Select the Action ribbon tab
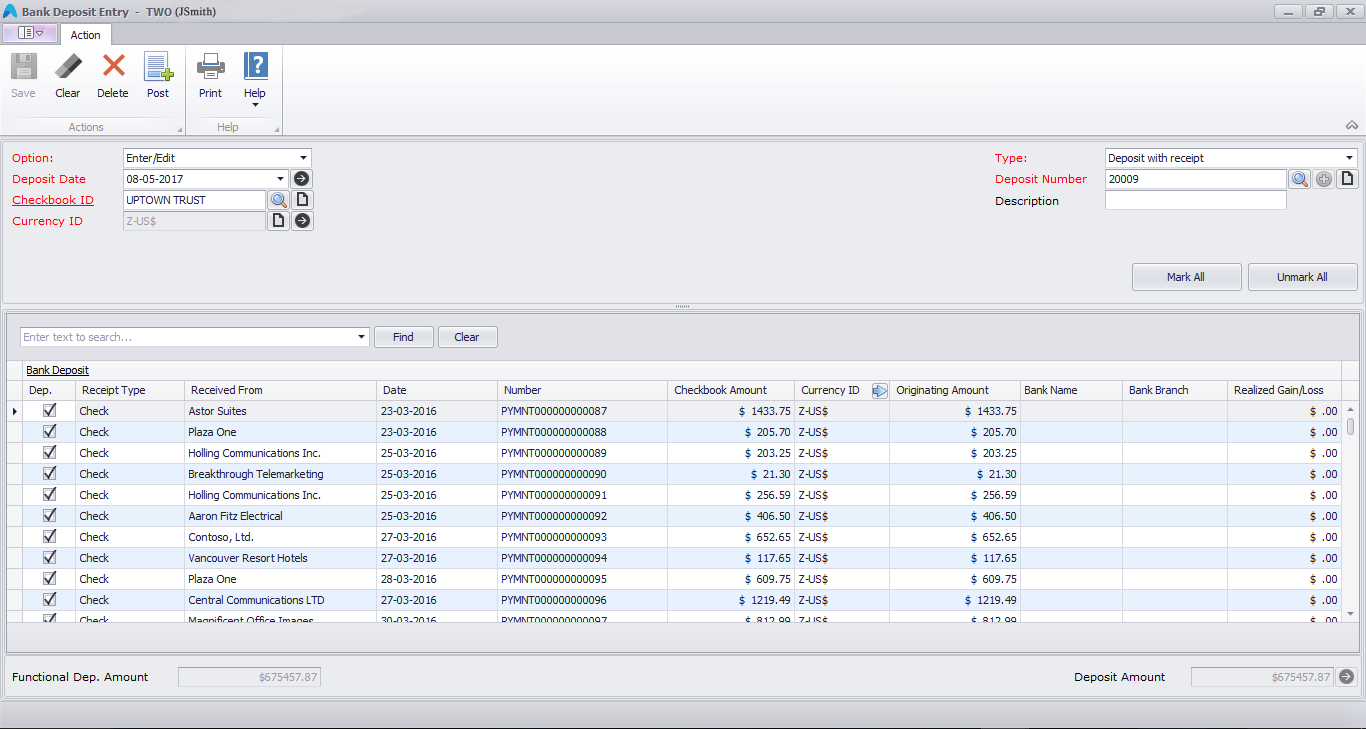 pyautogui.click(x=85, y=35)
